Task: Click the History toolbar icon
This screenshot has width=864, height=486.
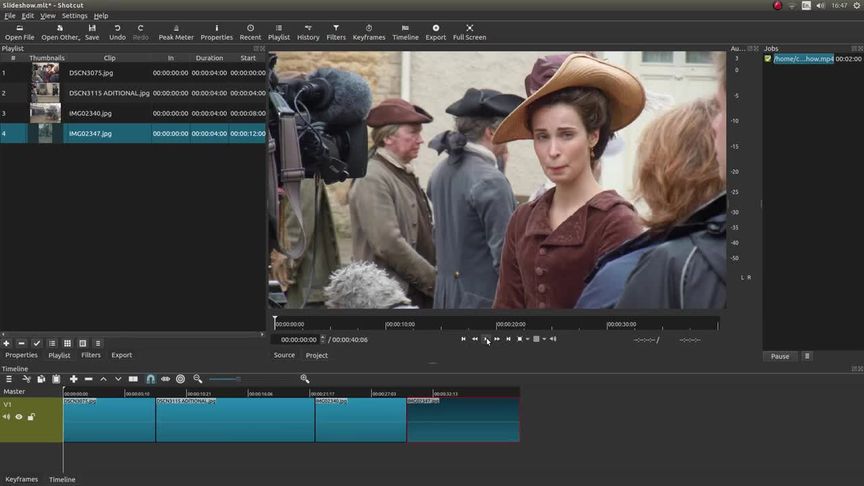Action: coord(308,32)
